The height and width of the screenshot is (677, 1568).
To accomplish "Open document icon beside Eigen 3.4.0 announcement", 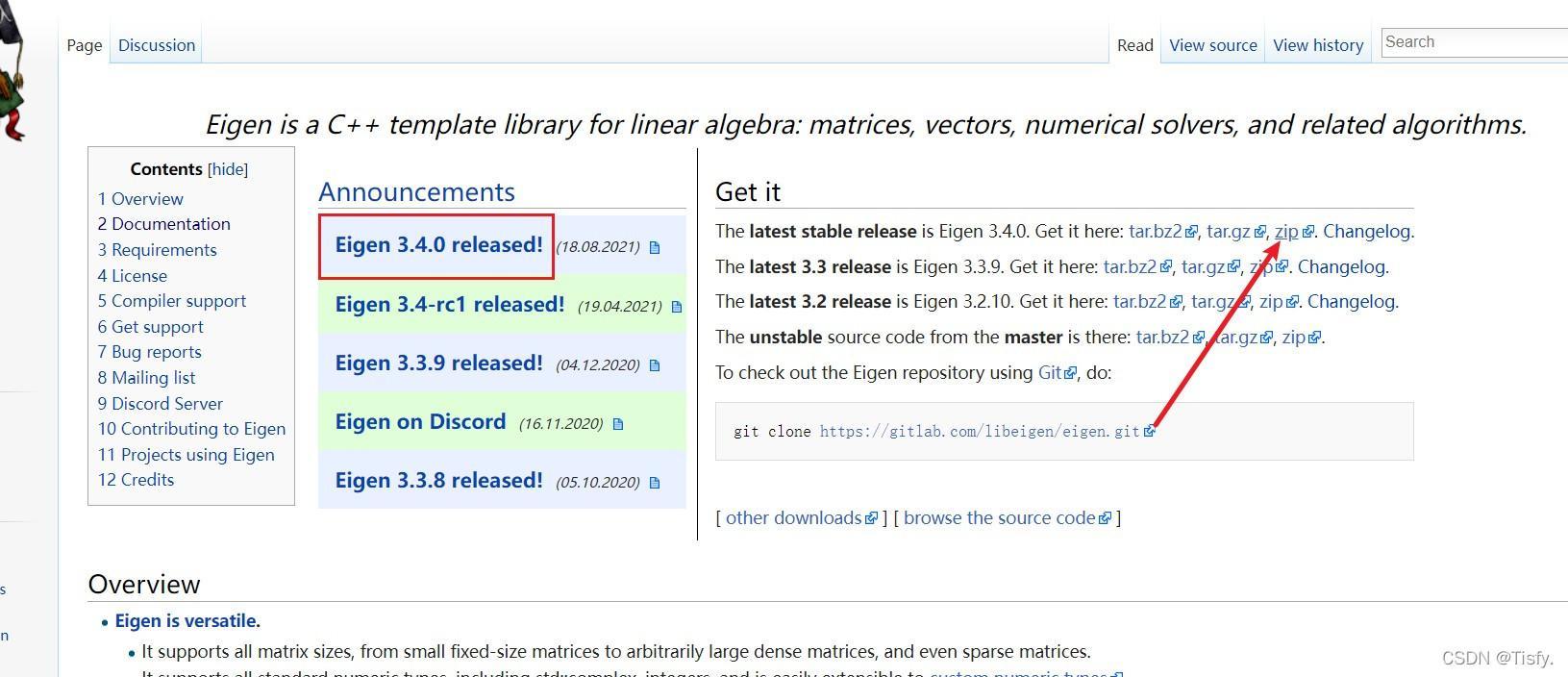I will pyautogui.click(x=655, y=247).
